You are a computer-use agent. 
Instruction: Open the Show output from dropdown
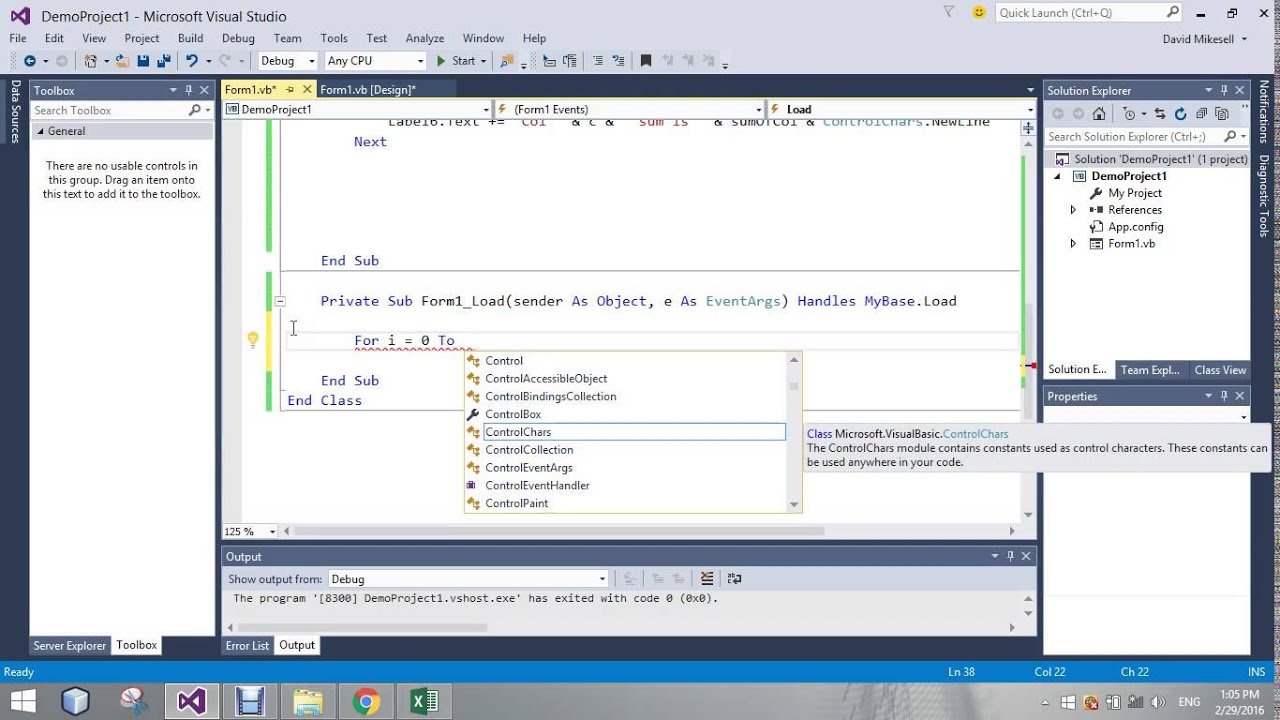pos(467,579)
